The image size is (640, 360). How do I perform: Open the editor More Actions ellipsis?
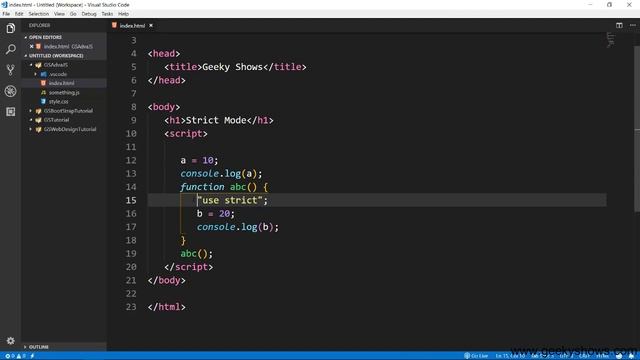point(632,25)
